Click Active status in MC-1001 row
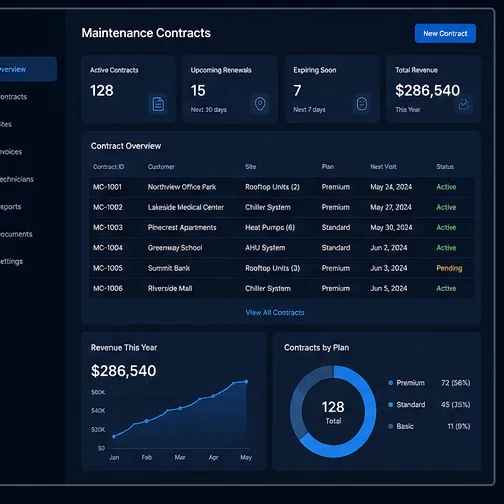 pos(446,187)
